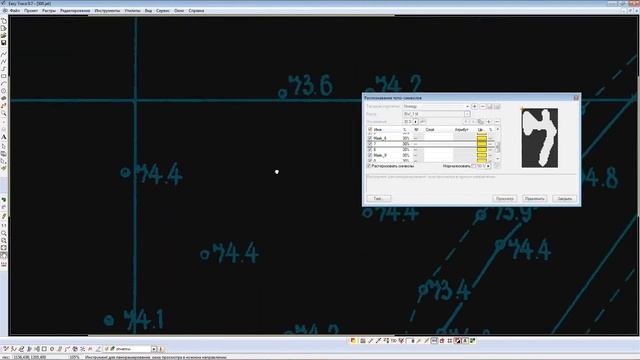This screenshot has height=360, width=640.
Task: Open the Сервис menu
Action: (x=162, y=11)
